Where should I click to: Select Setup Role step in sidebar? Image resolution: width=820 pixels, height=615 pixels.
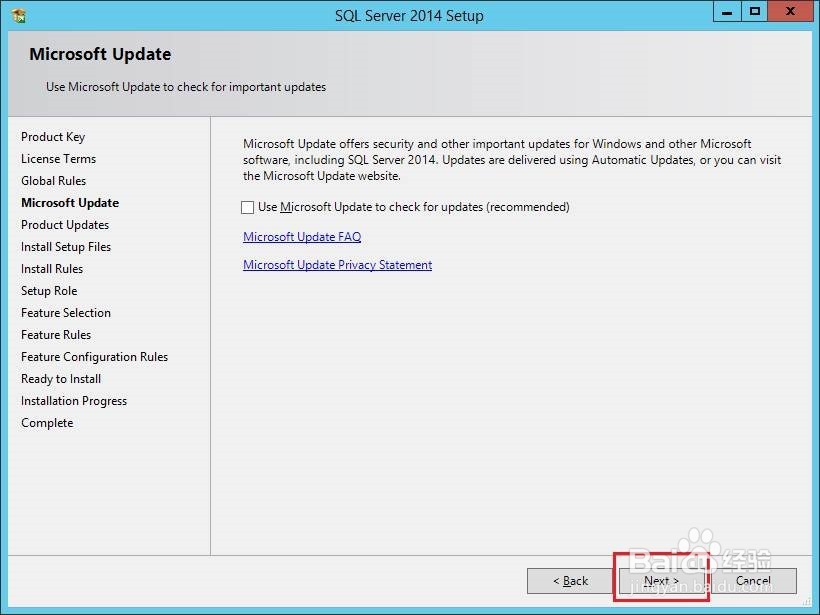click(x=49, y=291)
